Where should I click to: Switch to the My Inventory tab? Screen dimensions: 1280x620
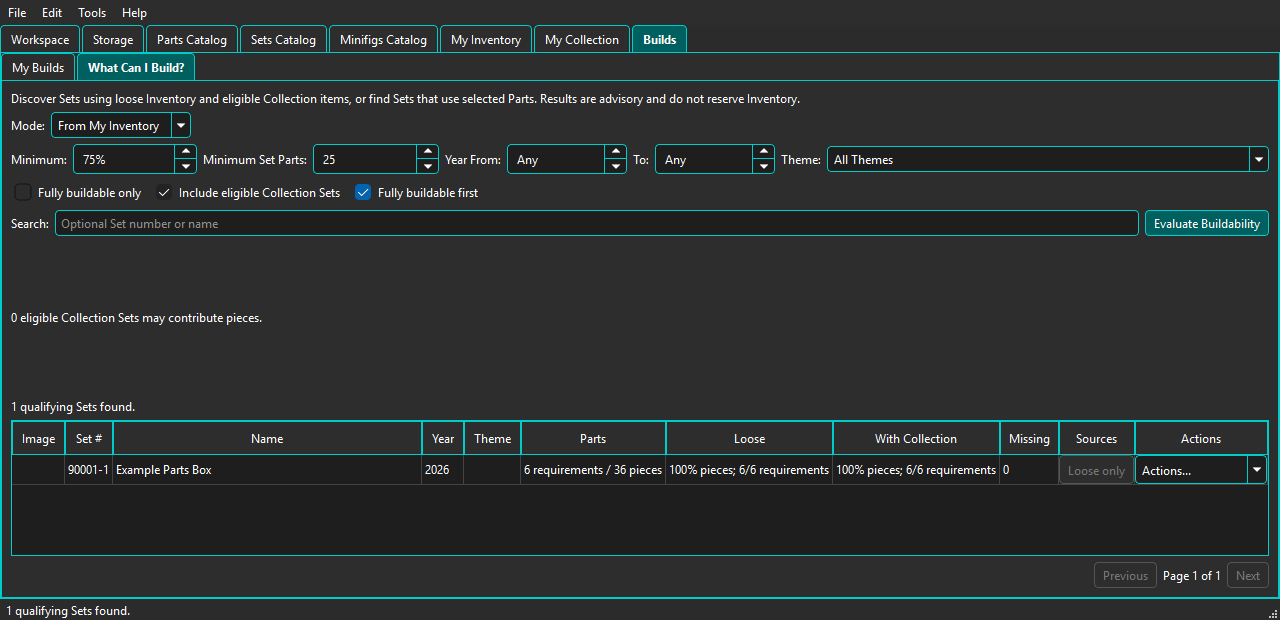(486, 40)
